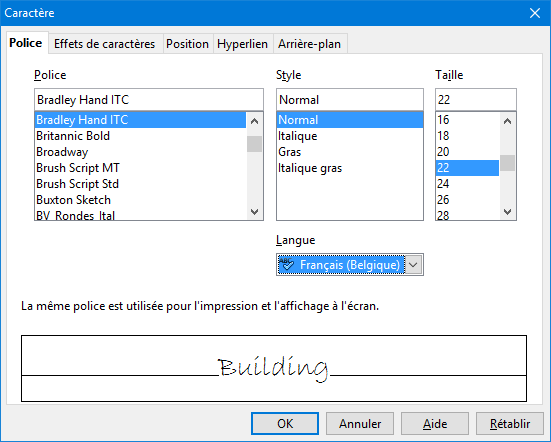
Task: Expand the Langue dropdown arrow
Action: pos(414,265)
